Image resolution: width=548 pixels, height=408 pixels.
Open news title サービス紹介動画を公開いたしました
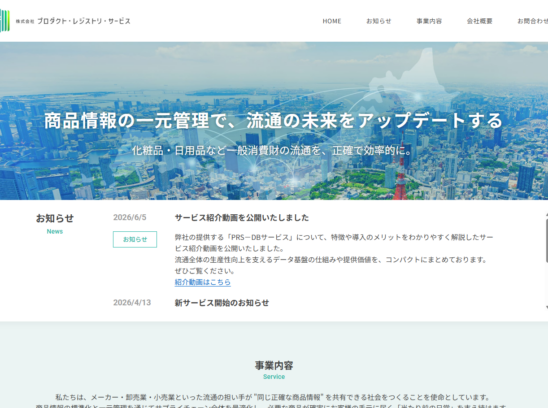(242, 218)
